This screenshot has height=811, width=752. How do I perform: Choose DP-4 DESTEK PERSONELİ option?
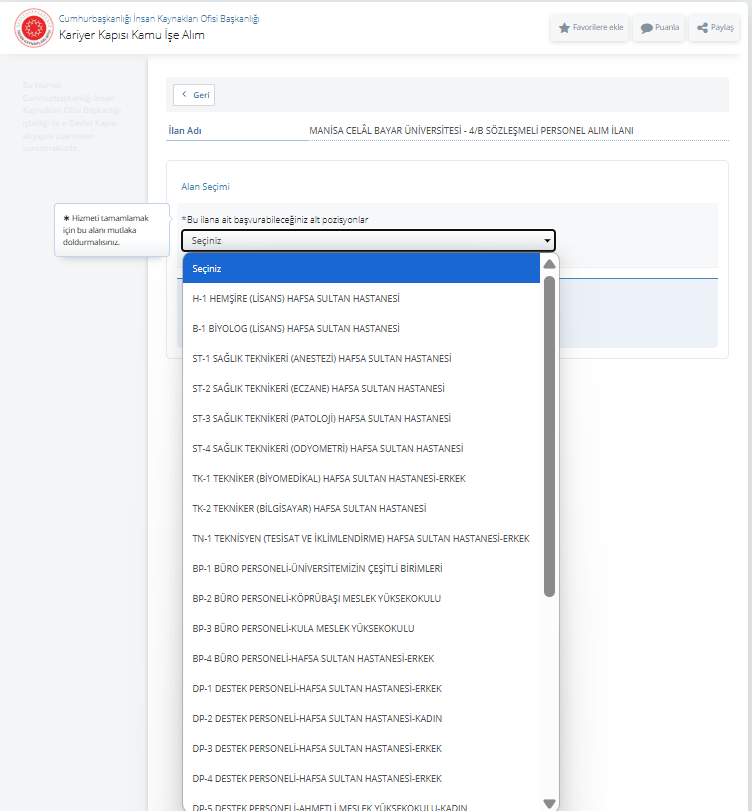point(361,778)
